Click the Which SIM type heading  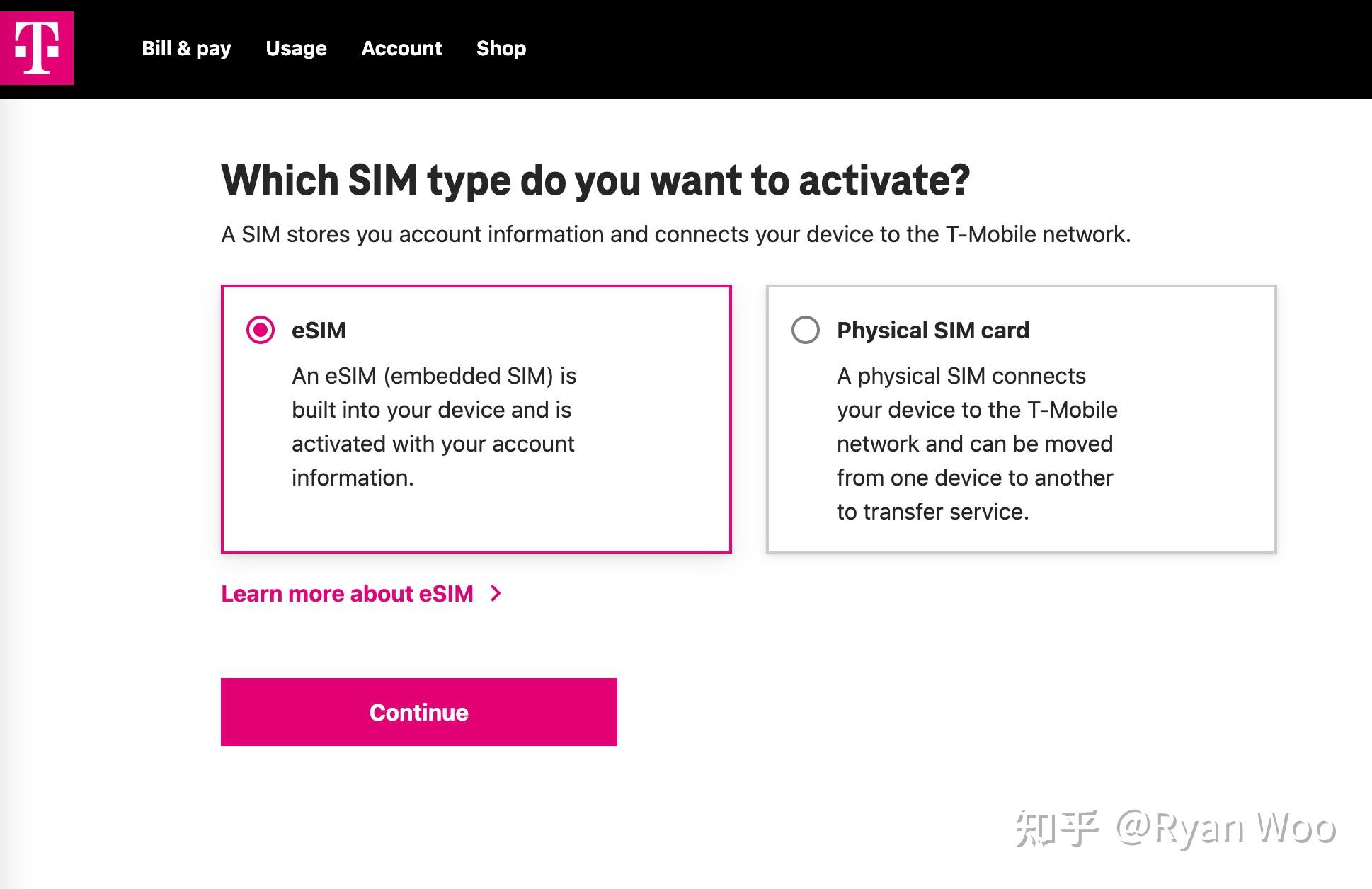pyautogui.click(x=595, y=180)
